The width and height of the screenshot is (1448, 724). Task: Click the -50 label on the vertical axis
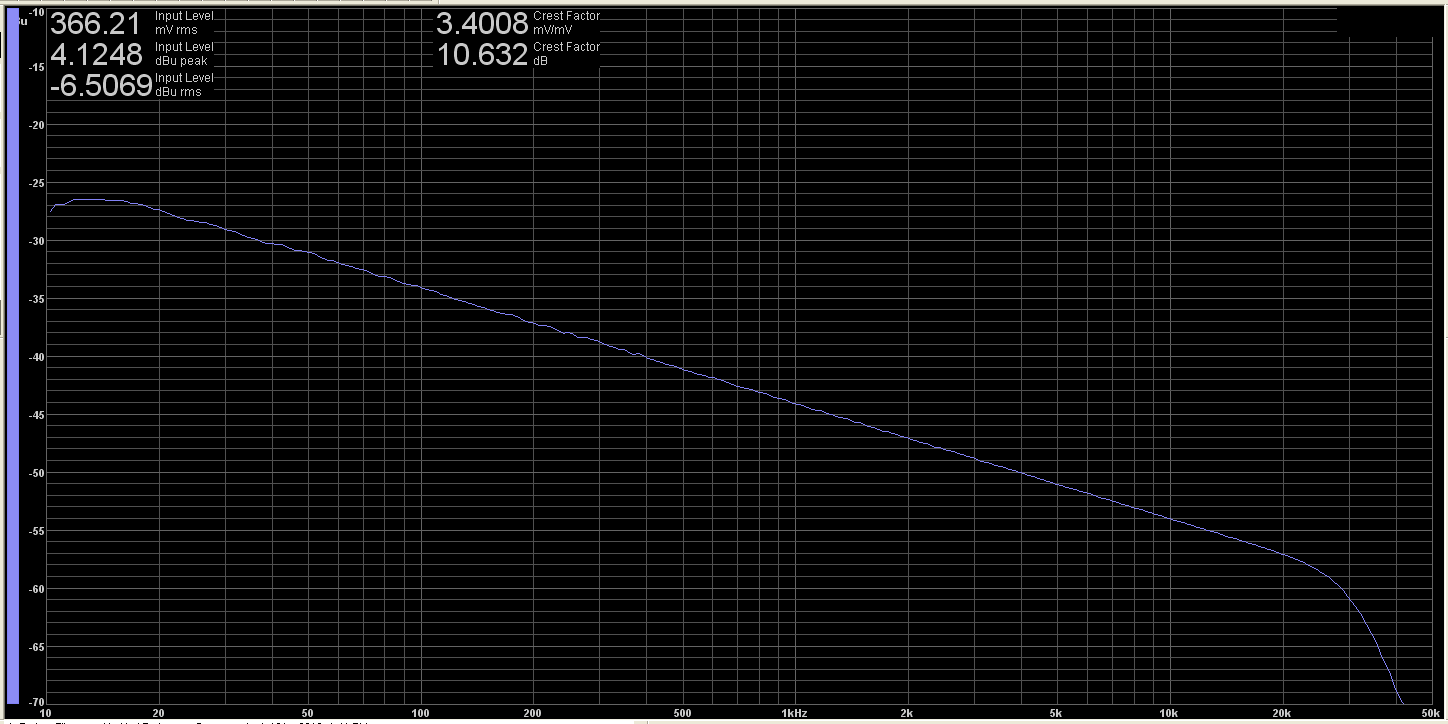[37, 473]
